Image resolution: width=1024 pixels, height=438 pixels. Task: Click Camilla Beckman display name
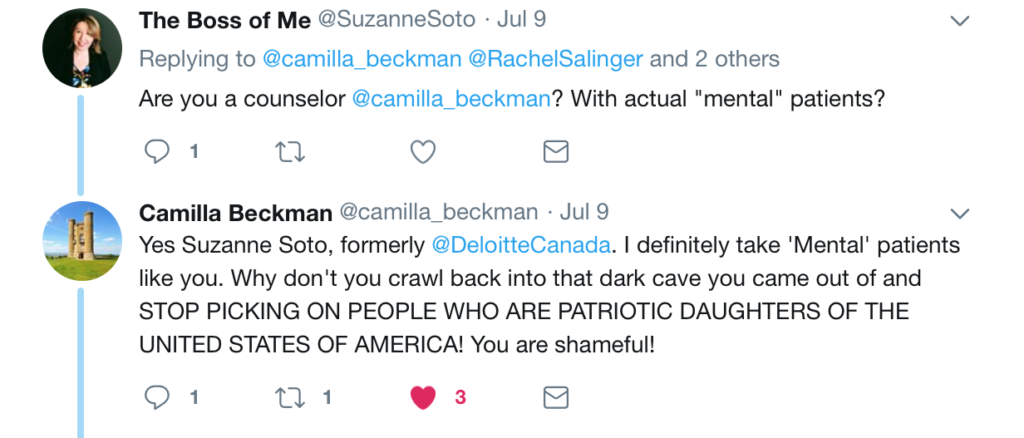click(236, 212)
